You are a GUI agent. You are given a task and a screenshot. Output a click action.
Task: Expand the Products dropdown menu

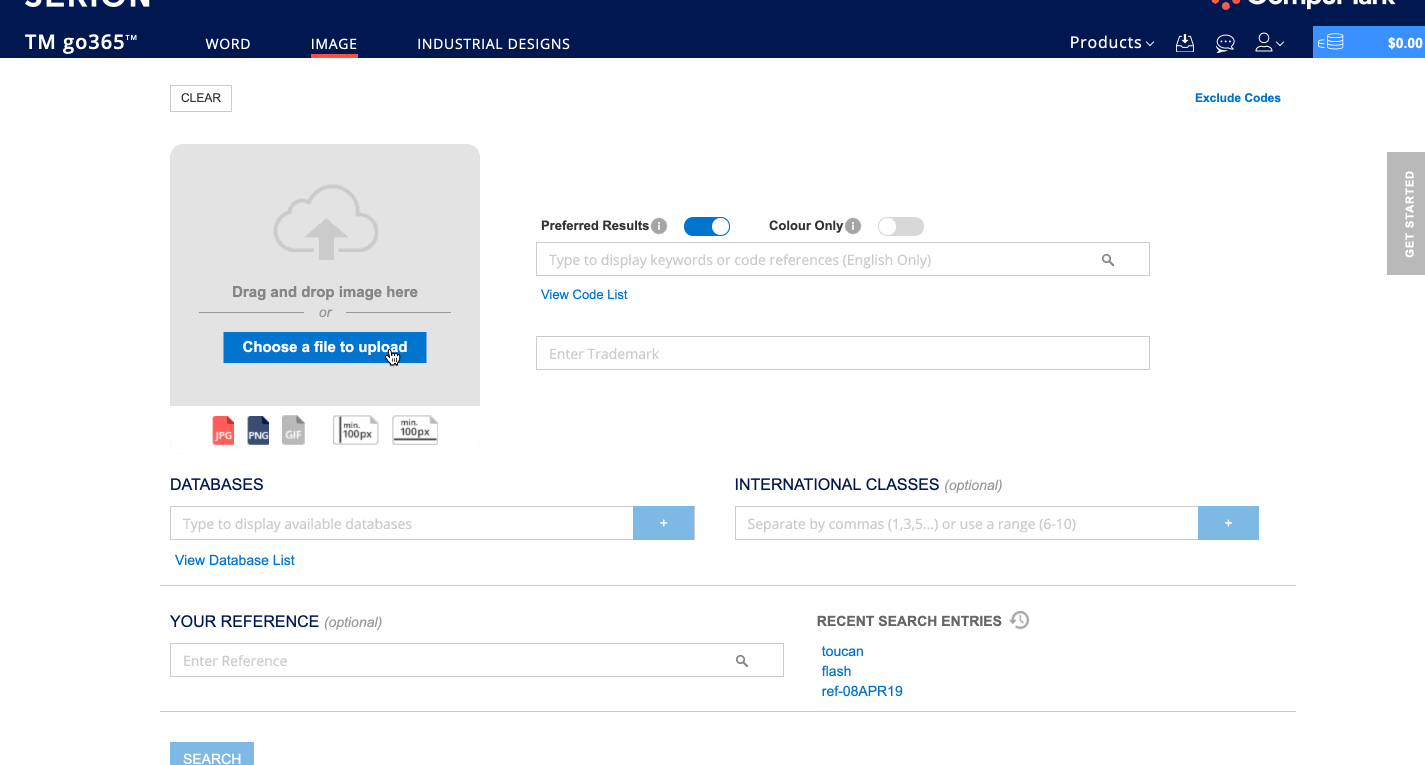1111,43
